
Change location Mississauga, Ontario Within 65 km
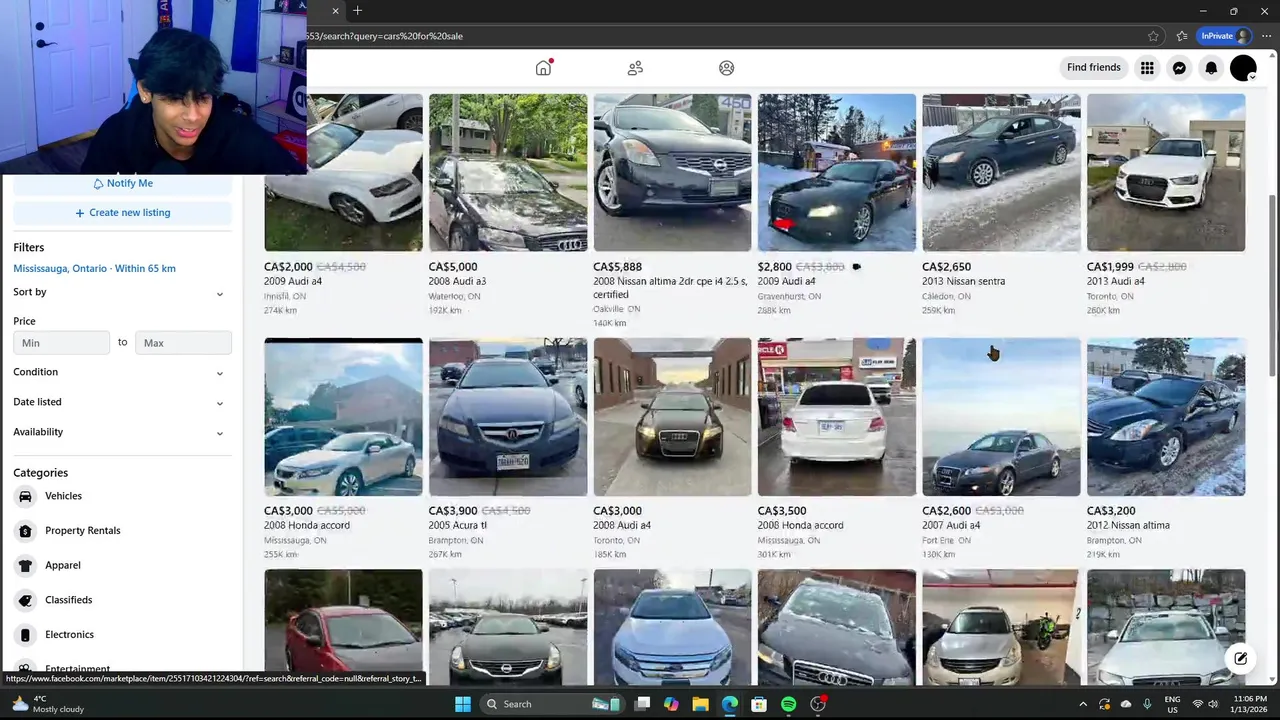94,269
